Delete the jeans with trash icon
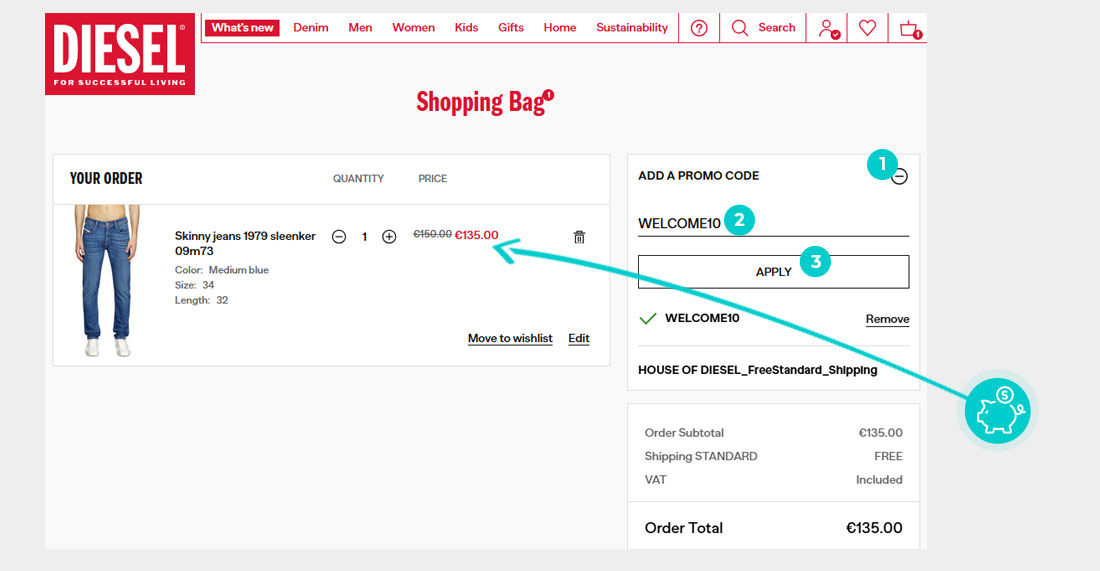This screenshot has height=571, width=1100. 579,236
